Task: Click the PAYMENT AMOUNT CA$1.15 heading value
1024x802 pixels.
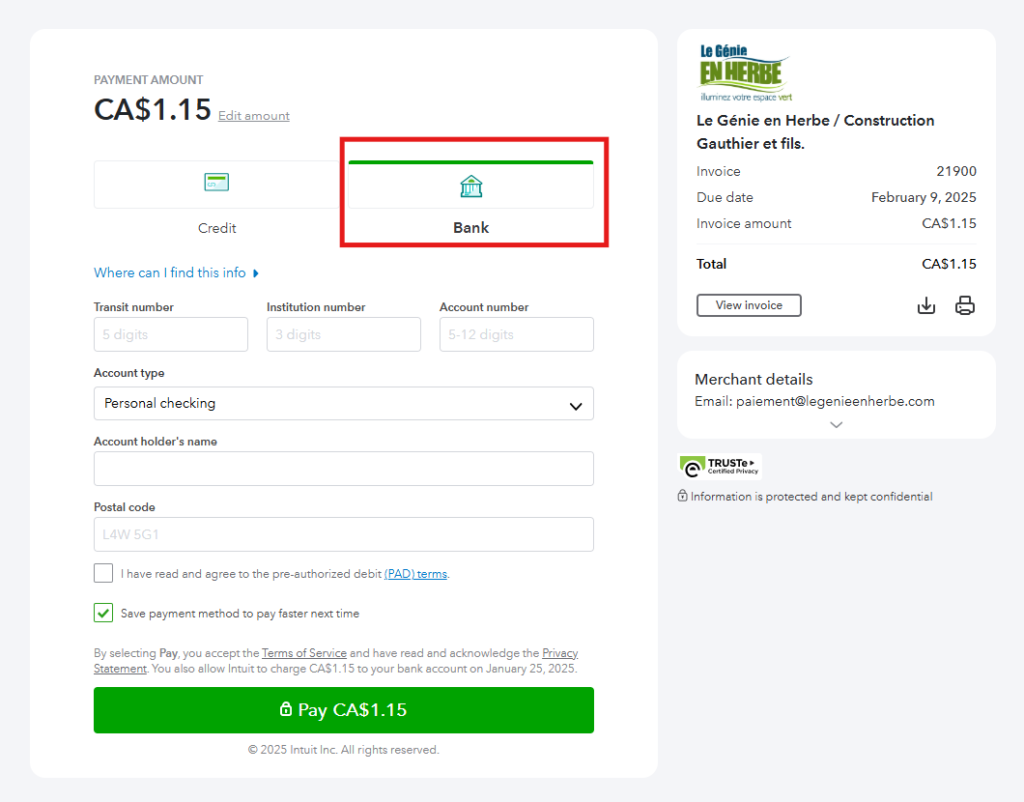Action: click(x=153, y=110)
